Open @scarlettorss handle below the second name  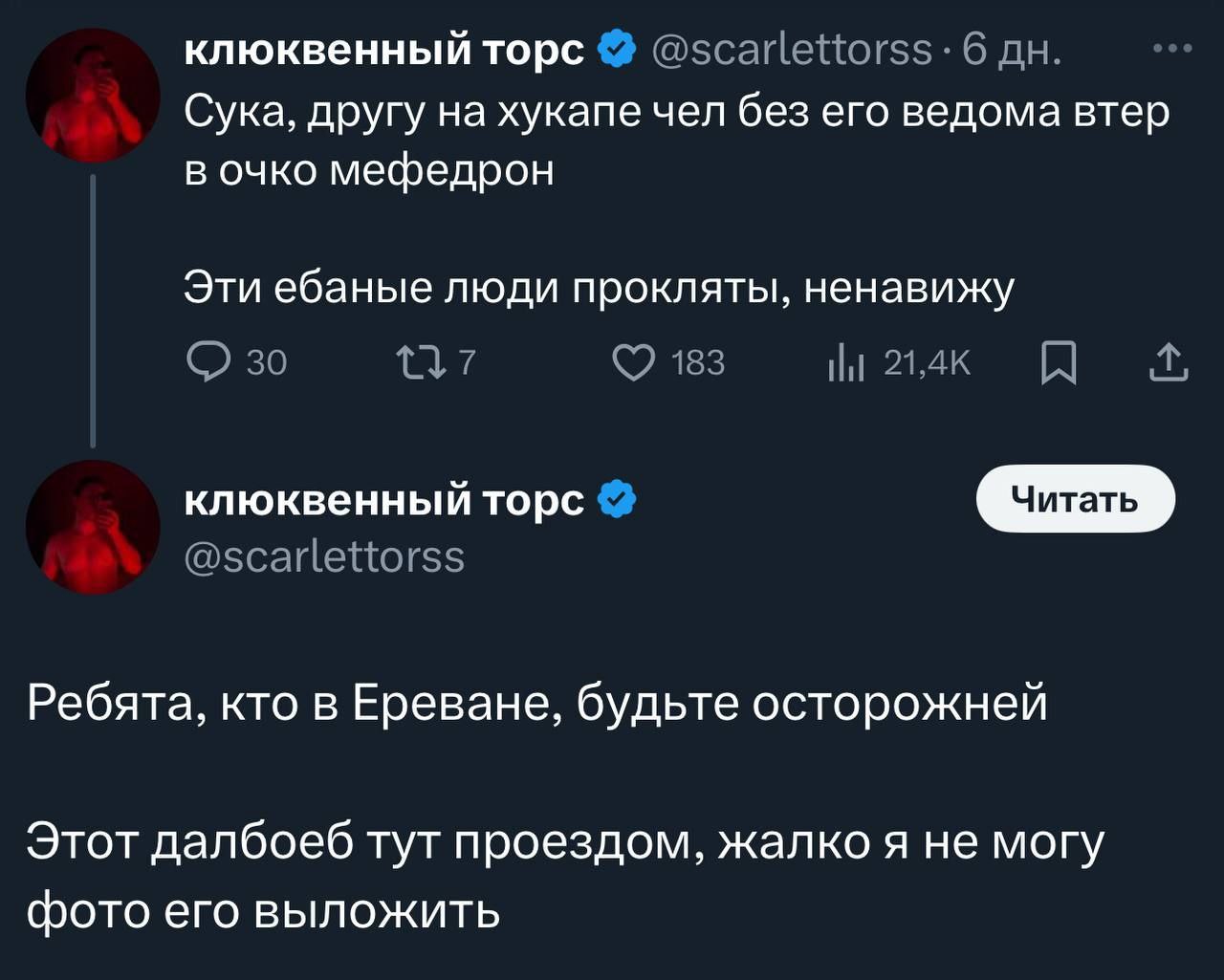tap(324, 556)
